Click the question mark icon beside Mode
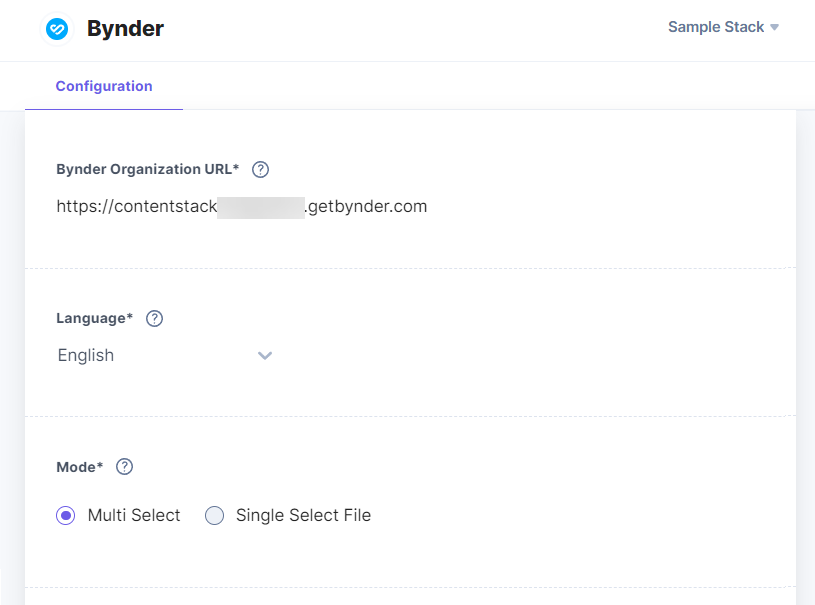The image size is (815, 605). 124,466
